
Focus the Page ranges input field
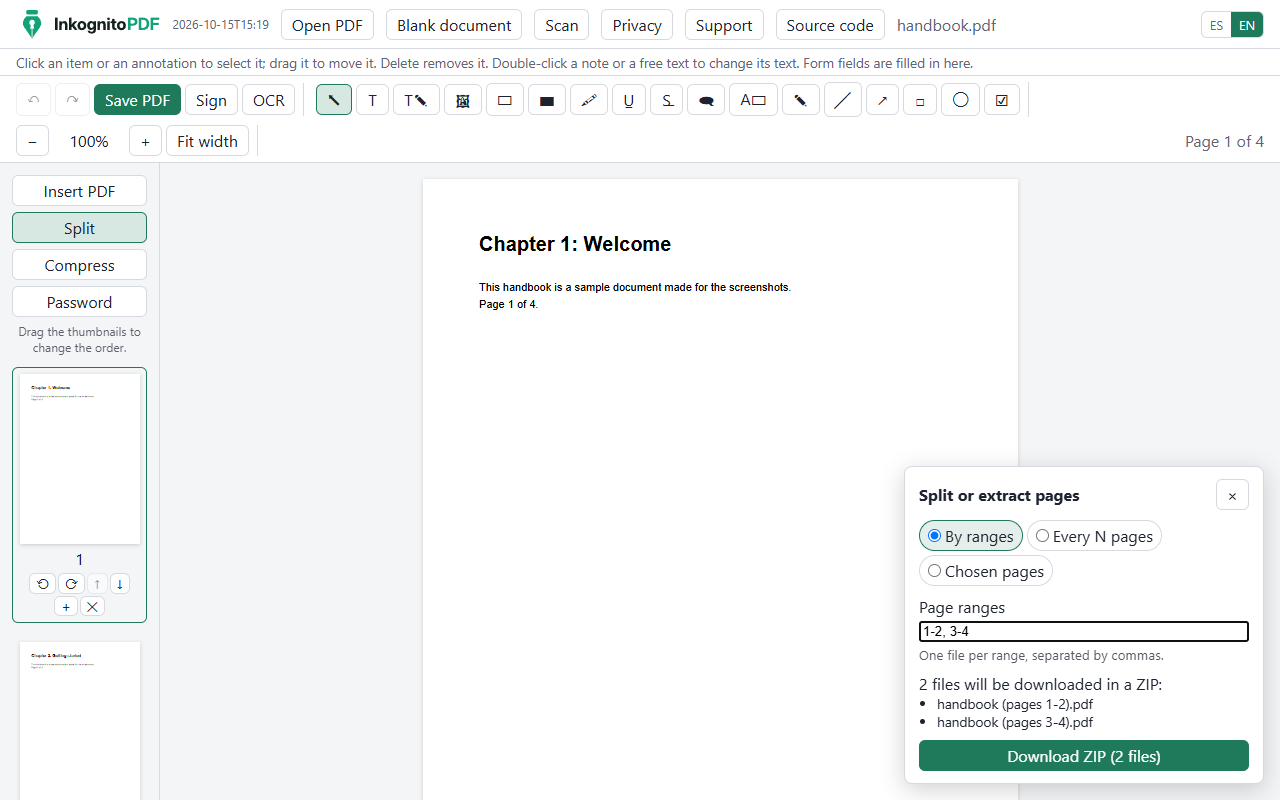click(x=1084, y=631)
